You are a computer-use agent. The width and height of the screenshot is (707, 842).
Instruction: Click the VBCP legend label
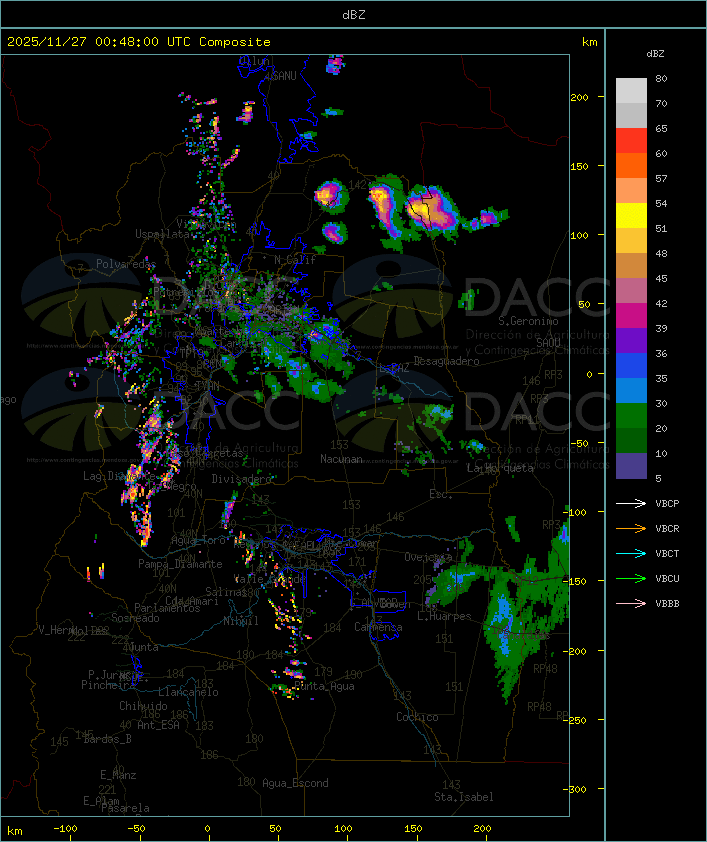(x=667, y=504)
